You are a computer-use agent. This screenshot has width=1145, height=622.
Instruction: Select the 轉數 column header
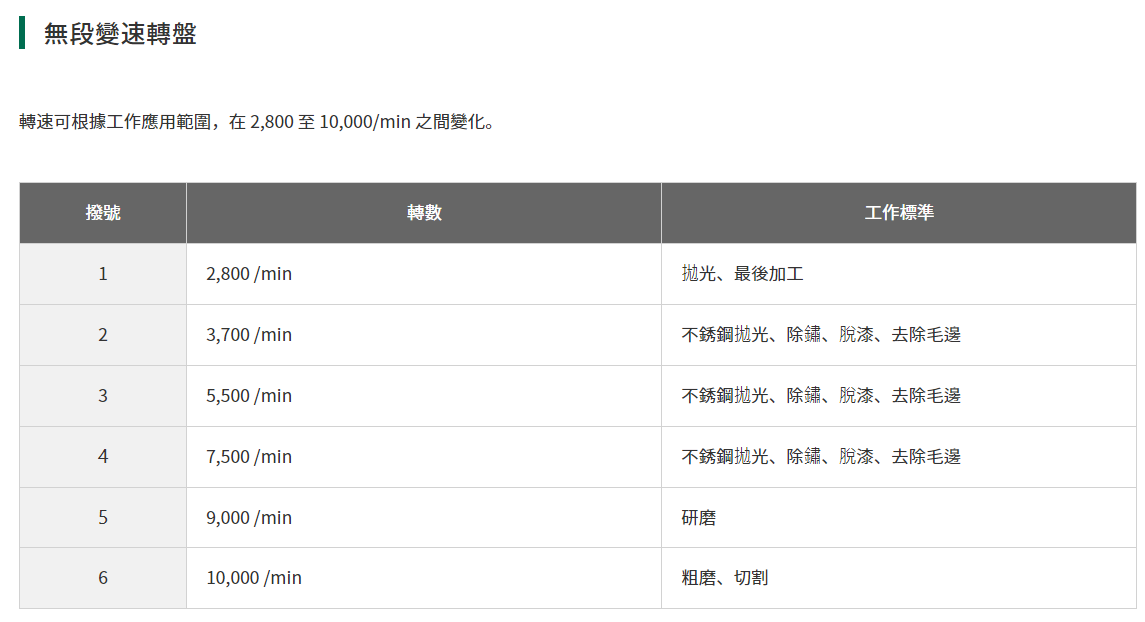click(424, 213)
